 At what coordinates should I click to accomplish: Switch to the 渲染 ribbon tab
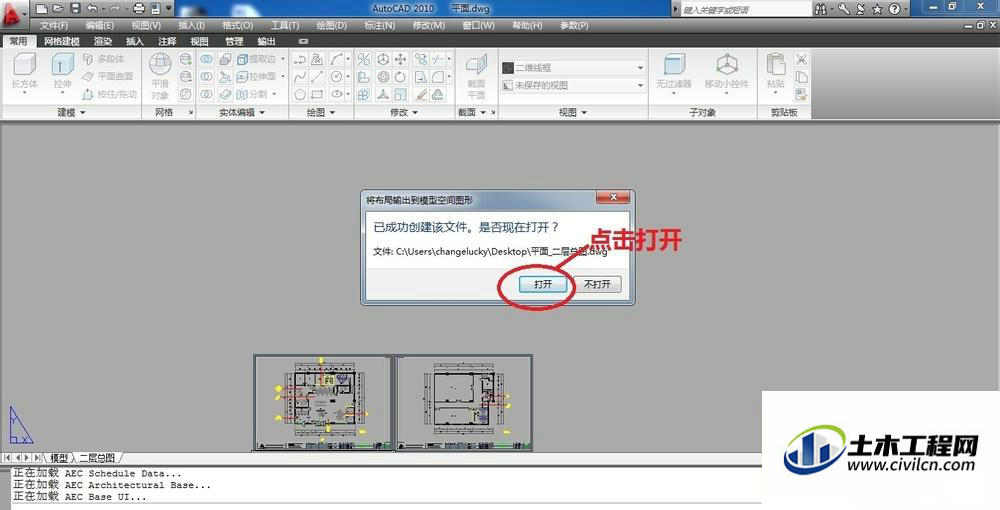[x=103, y=41]
